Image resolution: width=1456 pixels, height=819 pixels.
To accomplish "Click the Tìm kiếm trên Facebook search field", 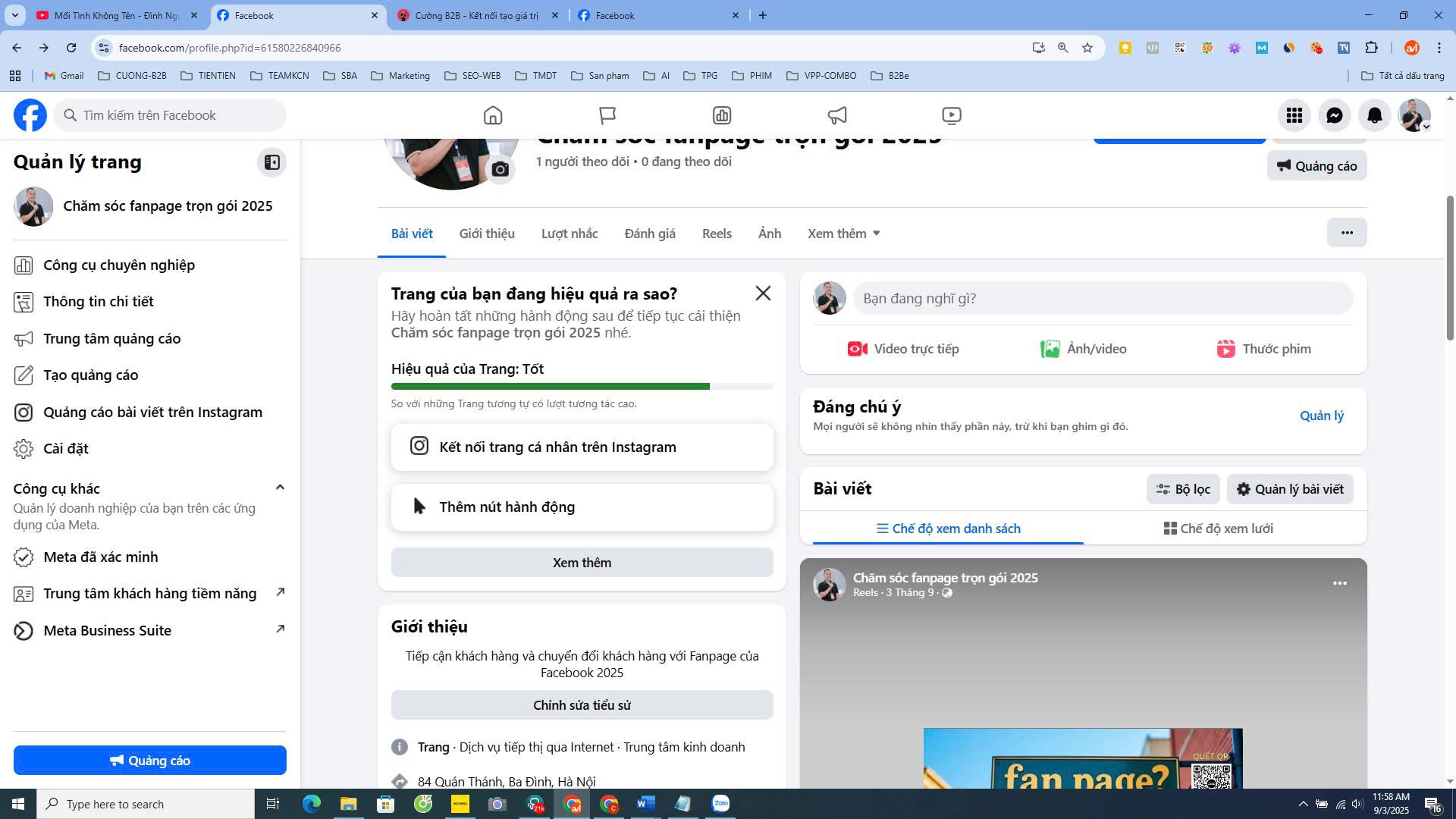I will 170,115.
